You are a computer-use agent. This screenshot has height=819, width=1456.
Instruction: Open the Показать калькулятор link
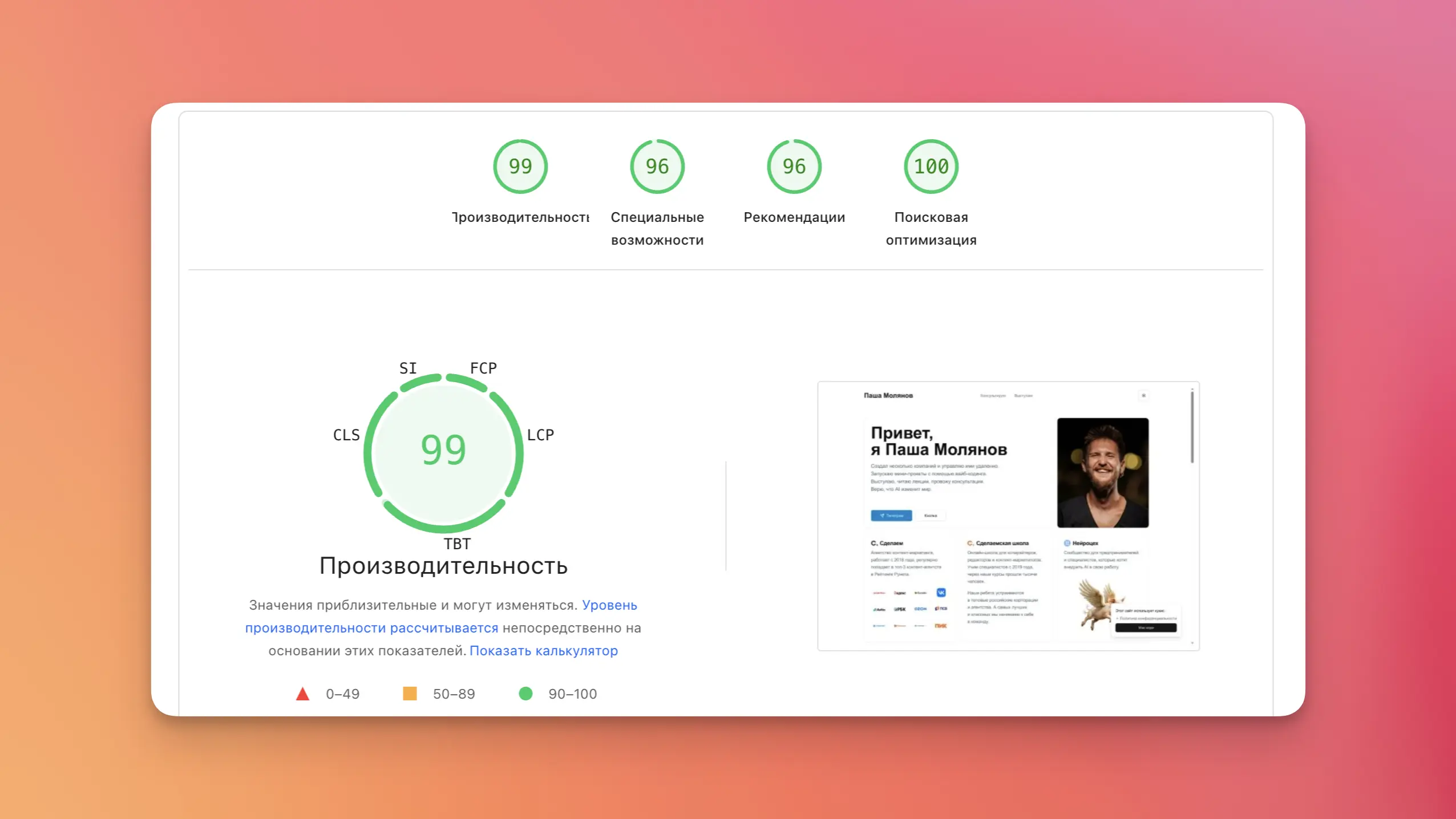[543, 651]
